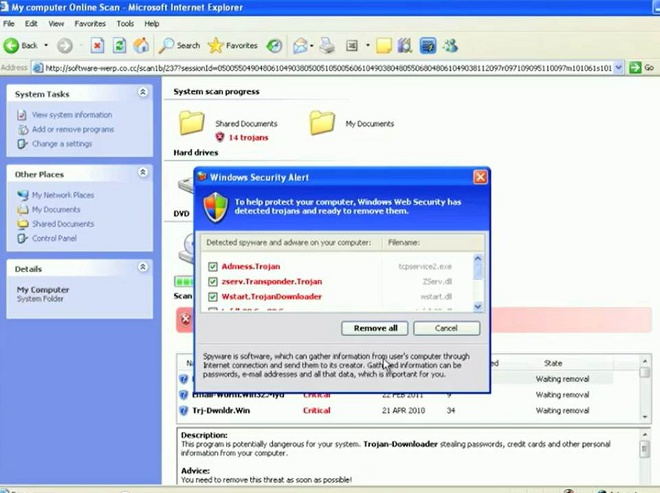Click the red X scan warning icon

186,320
